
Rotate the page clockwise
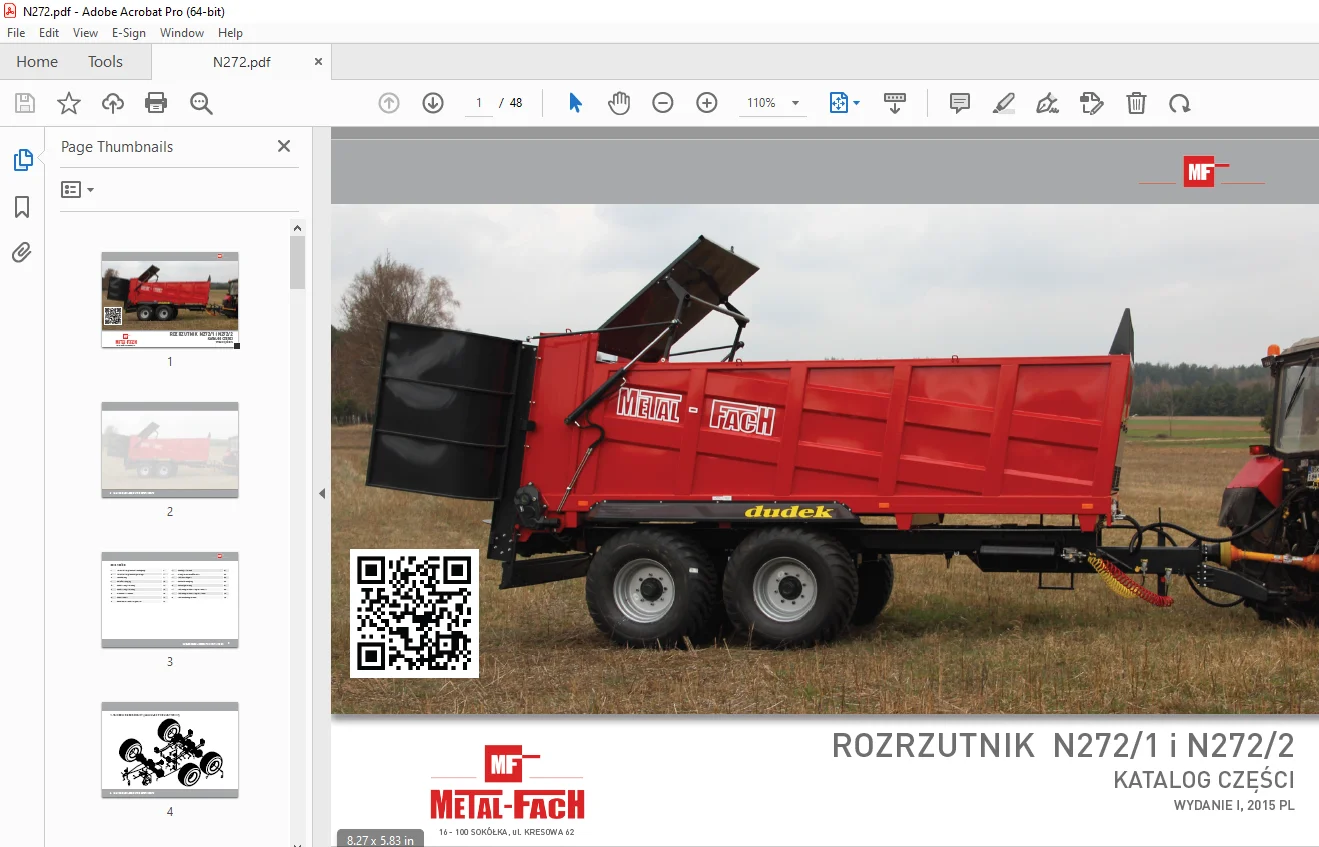[x=1180, y=103]
